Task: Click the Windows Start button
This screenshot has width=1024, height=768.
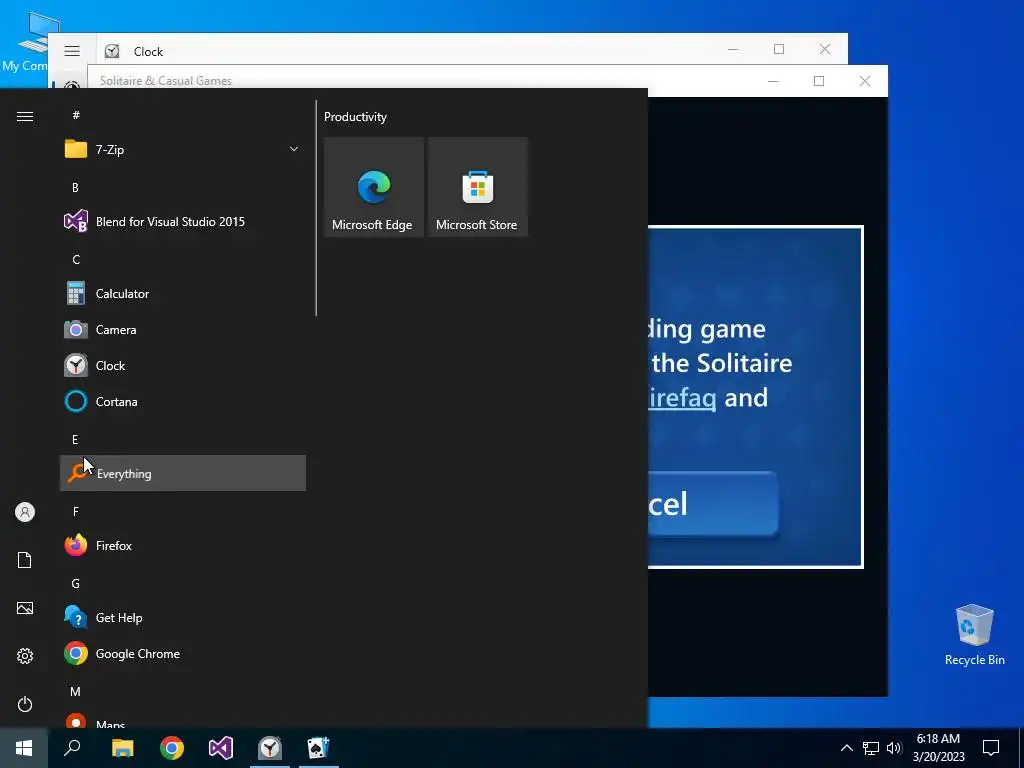Action: (24, 748)
